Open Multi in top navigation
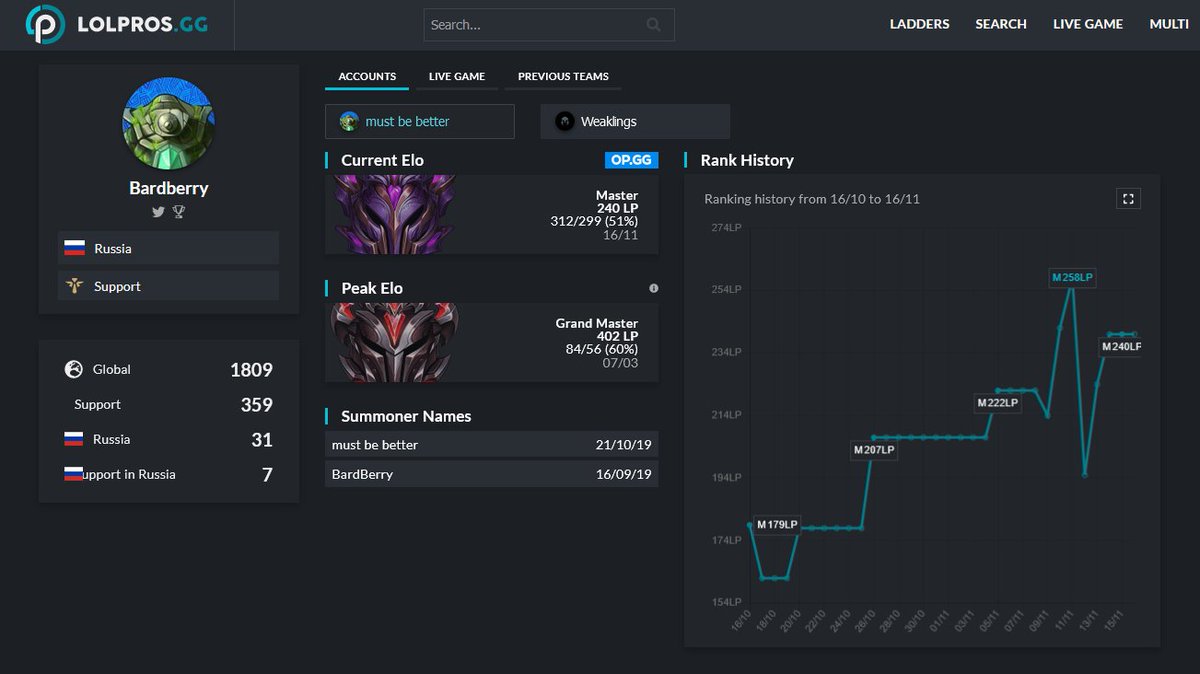 click(x=1169, y=24)
